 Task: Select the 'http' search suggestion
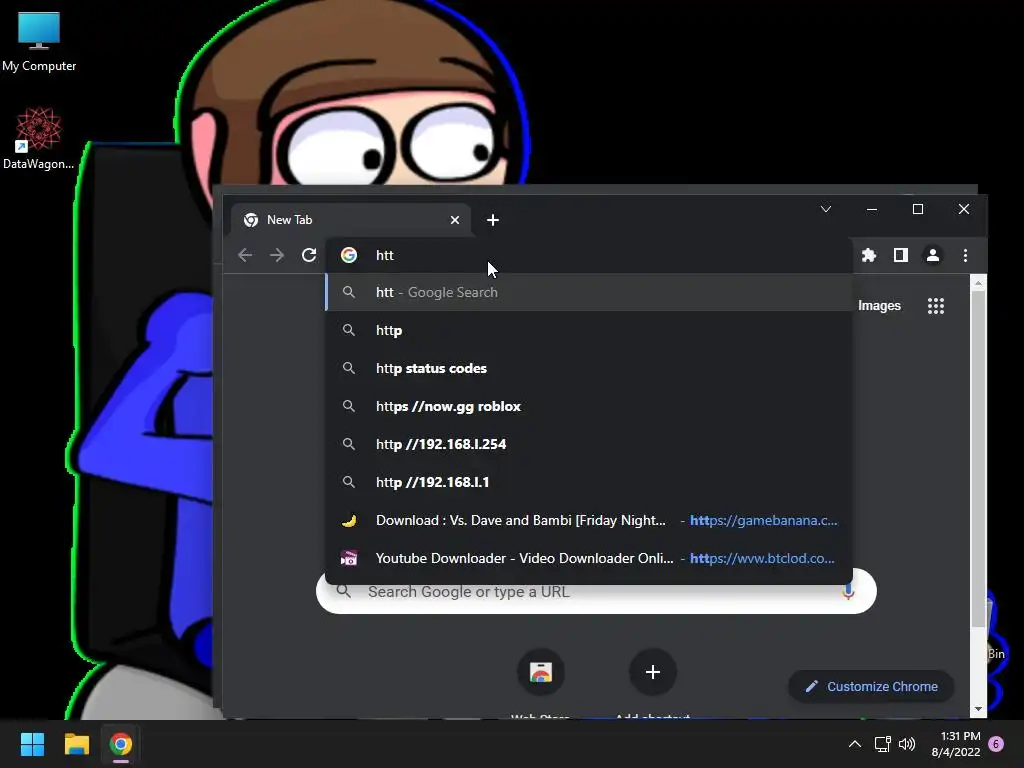coord(588,330)
